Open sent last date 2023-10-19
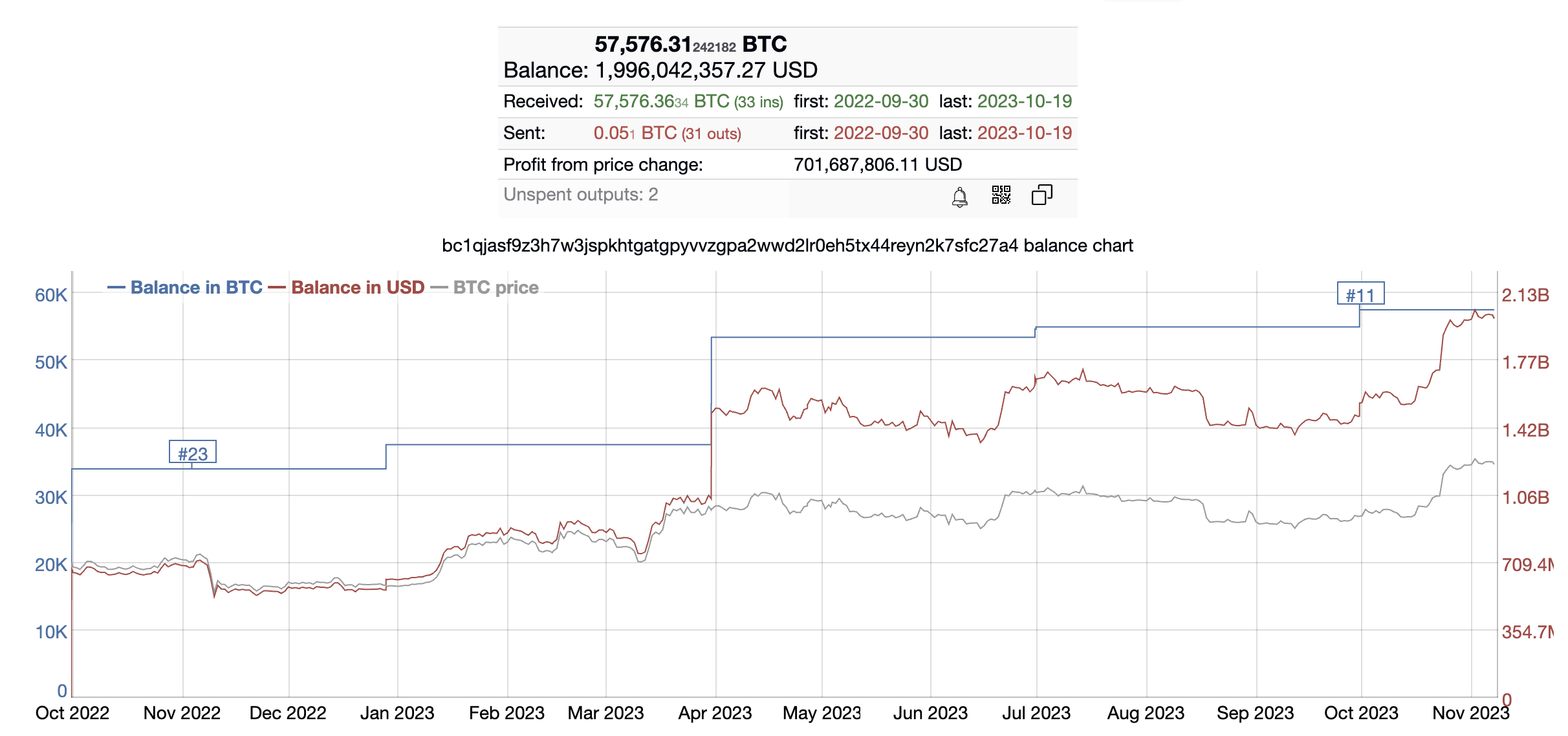This screenshot has height=736, width=1568. [x=1025, y=133]
